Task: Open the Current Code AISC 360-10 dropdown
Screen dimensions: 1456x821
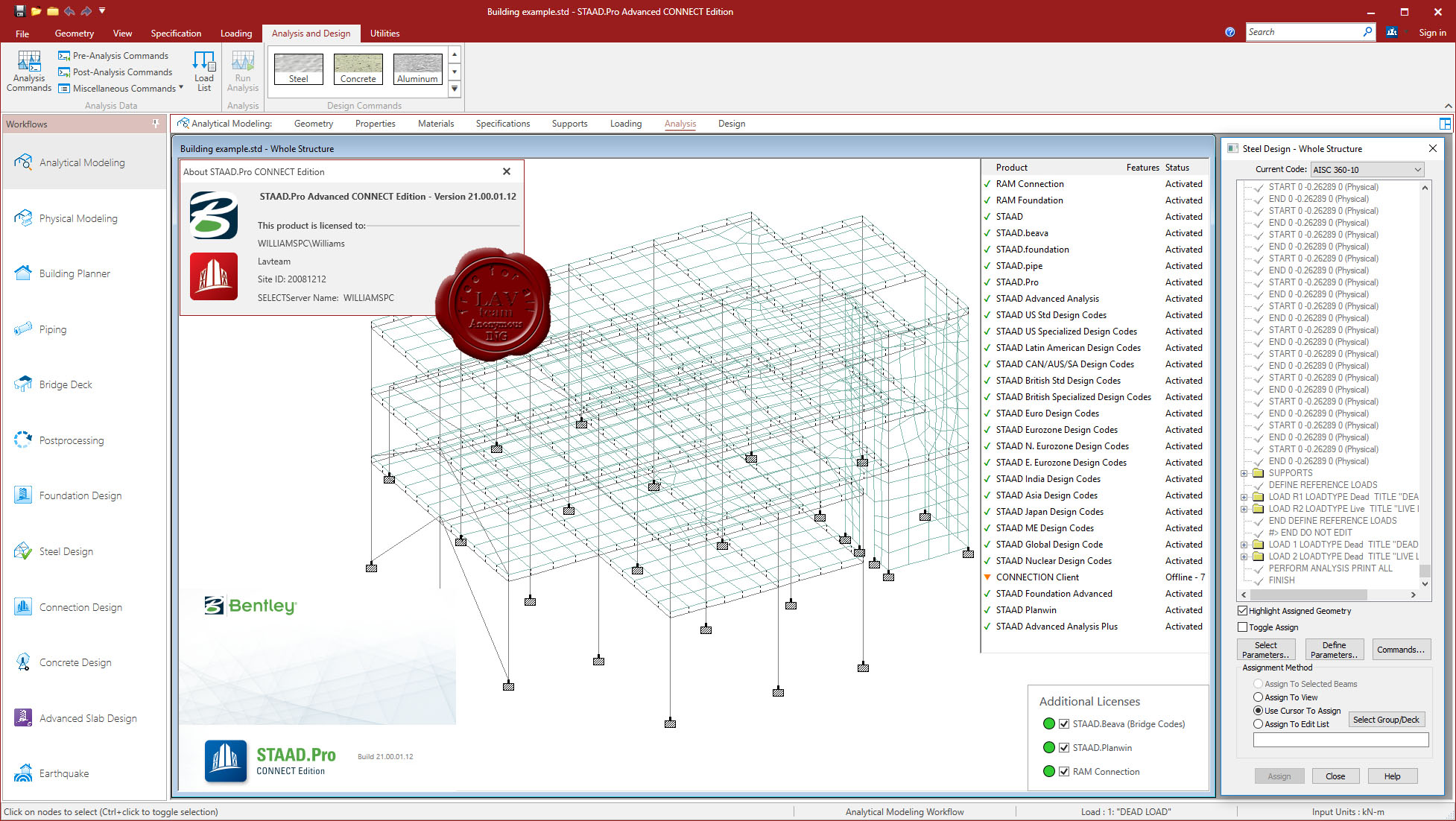Action: click(x=1367, y=170)
